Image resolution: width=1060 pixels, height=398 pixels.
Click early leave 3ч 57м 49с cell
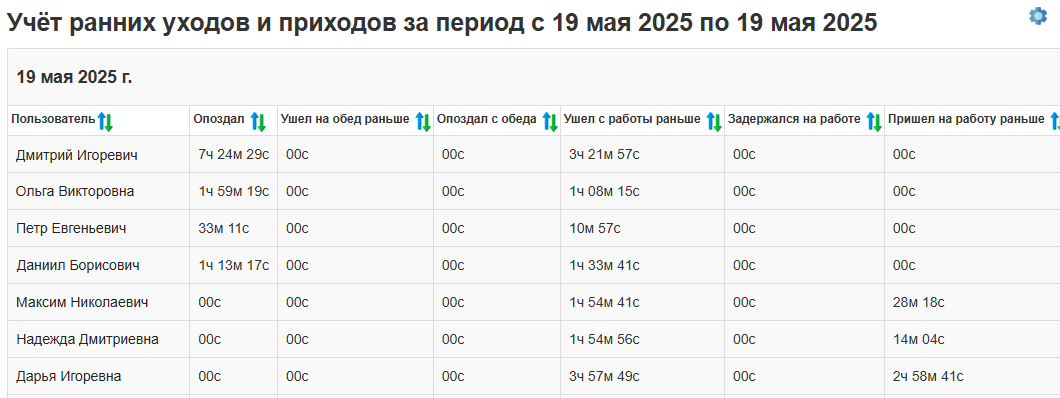tap(604, 376)
